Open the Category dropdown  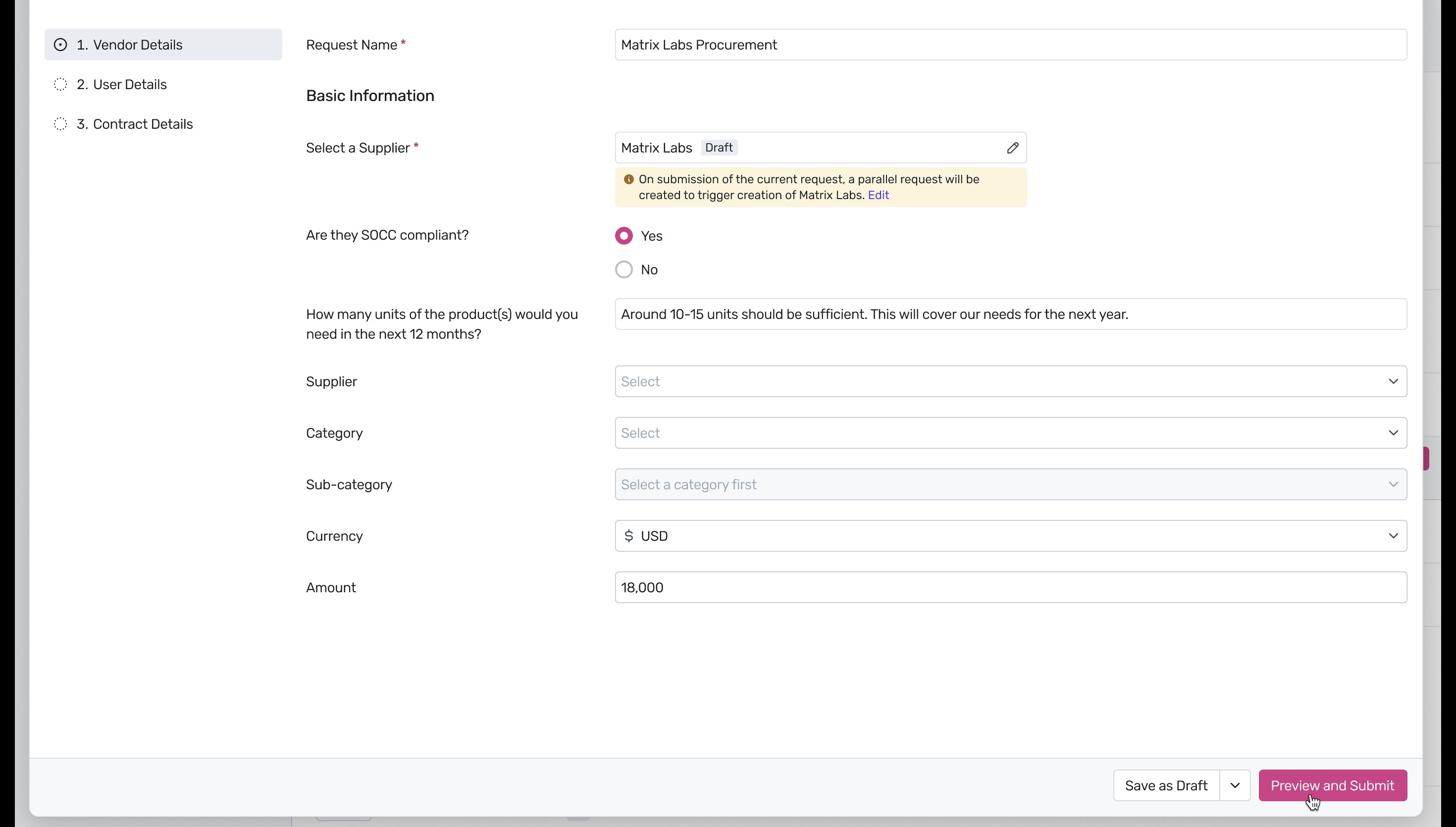(x=1011, y=433)
